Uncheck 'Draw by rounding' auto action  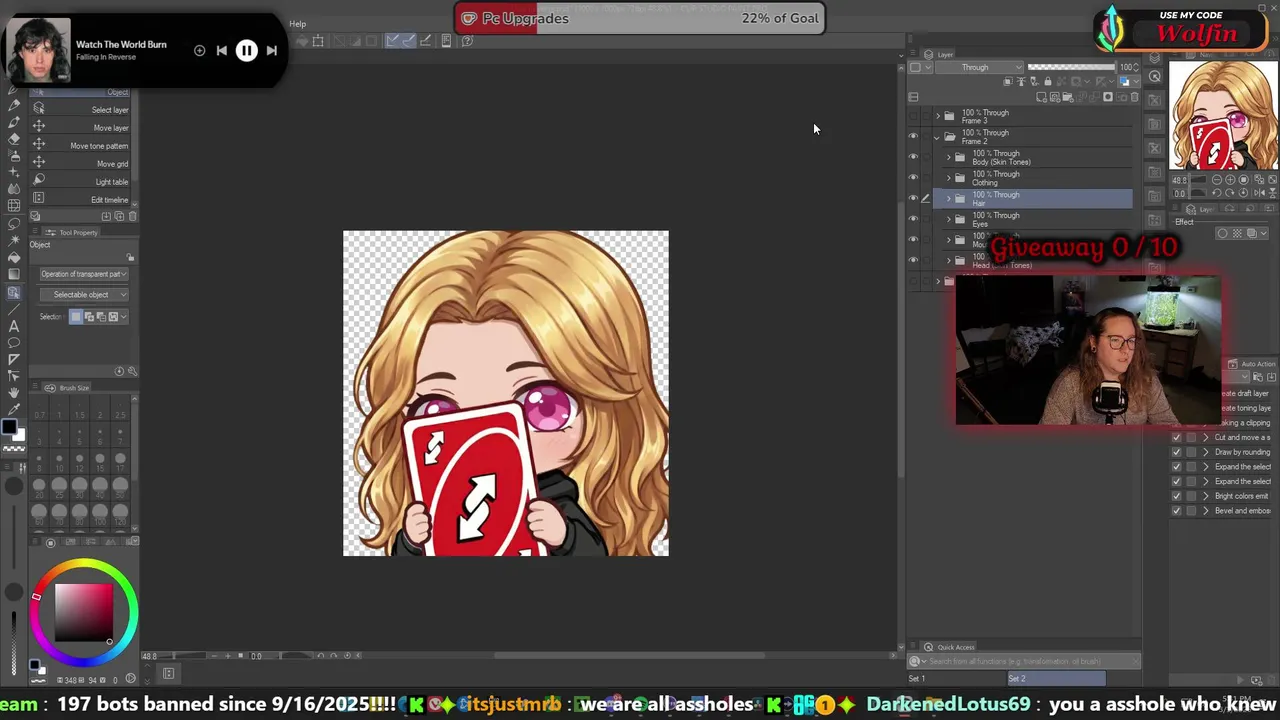[1176, 452]
